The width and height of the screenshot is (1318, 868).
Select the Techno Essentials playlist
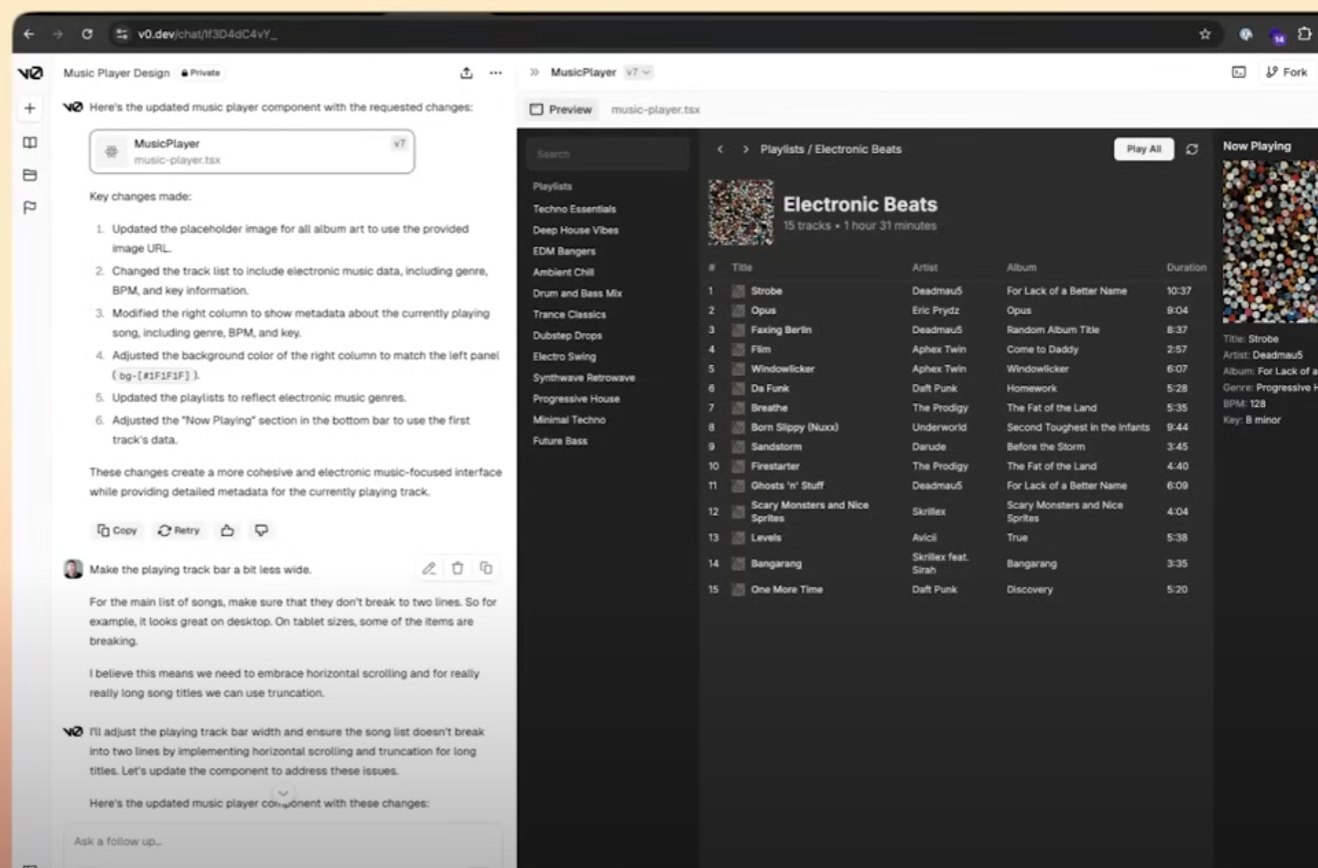coord(574,209)
